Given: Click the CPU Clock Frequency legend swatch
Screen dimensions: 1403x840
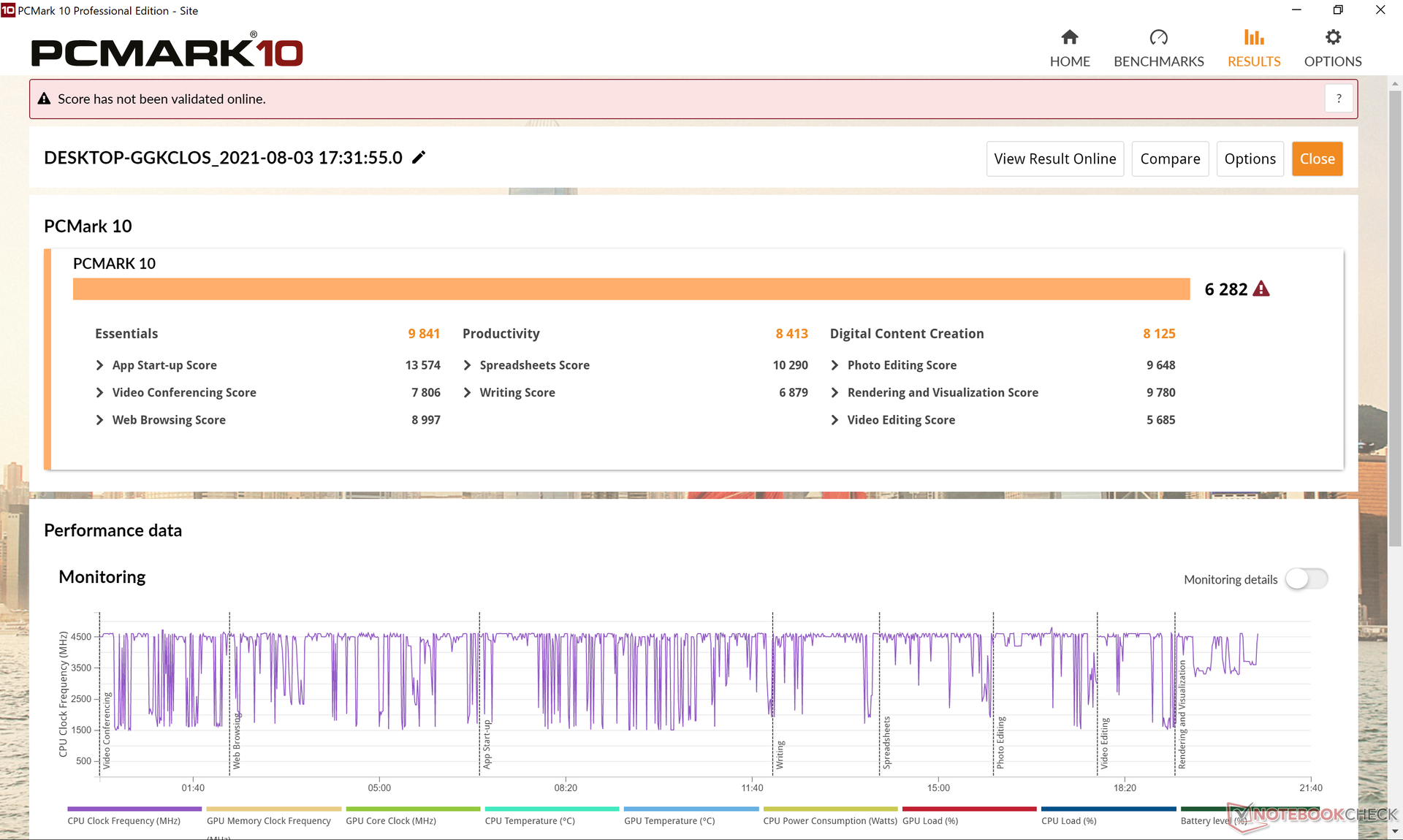Looking at the screenshot, I should pos(134,809).
